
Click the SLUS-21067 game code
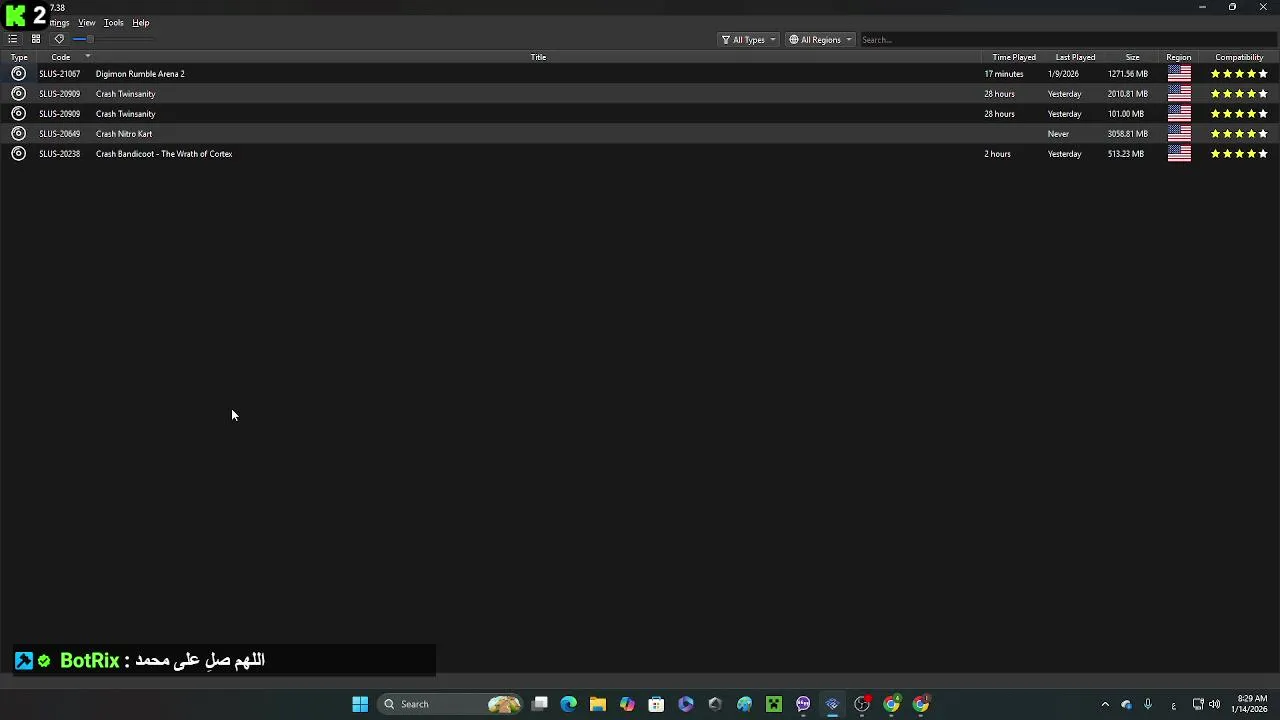[60, 74]
